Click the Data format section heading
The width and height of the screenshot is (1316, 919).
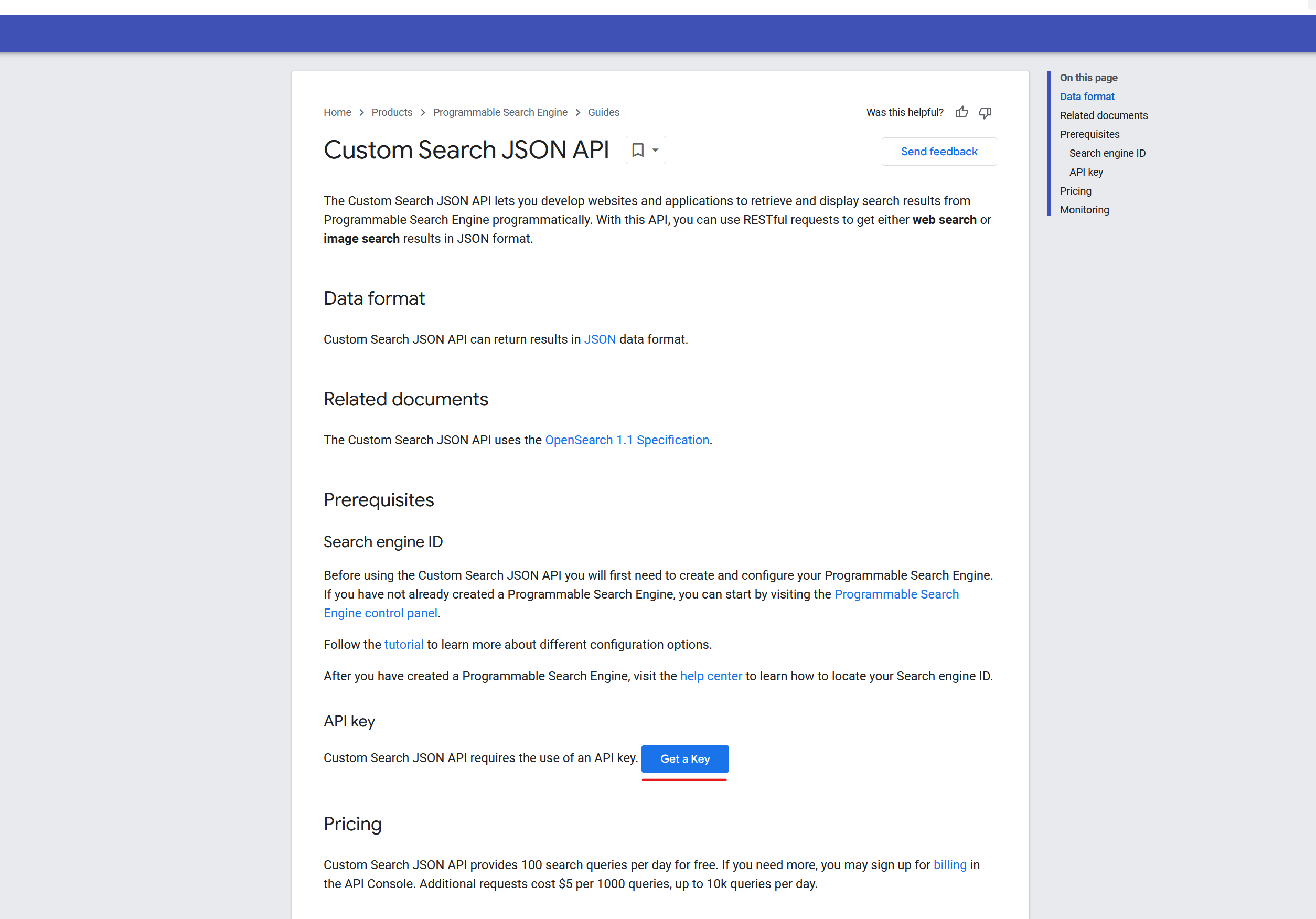[x=373, y=298]
